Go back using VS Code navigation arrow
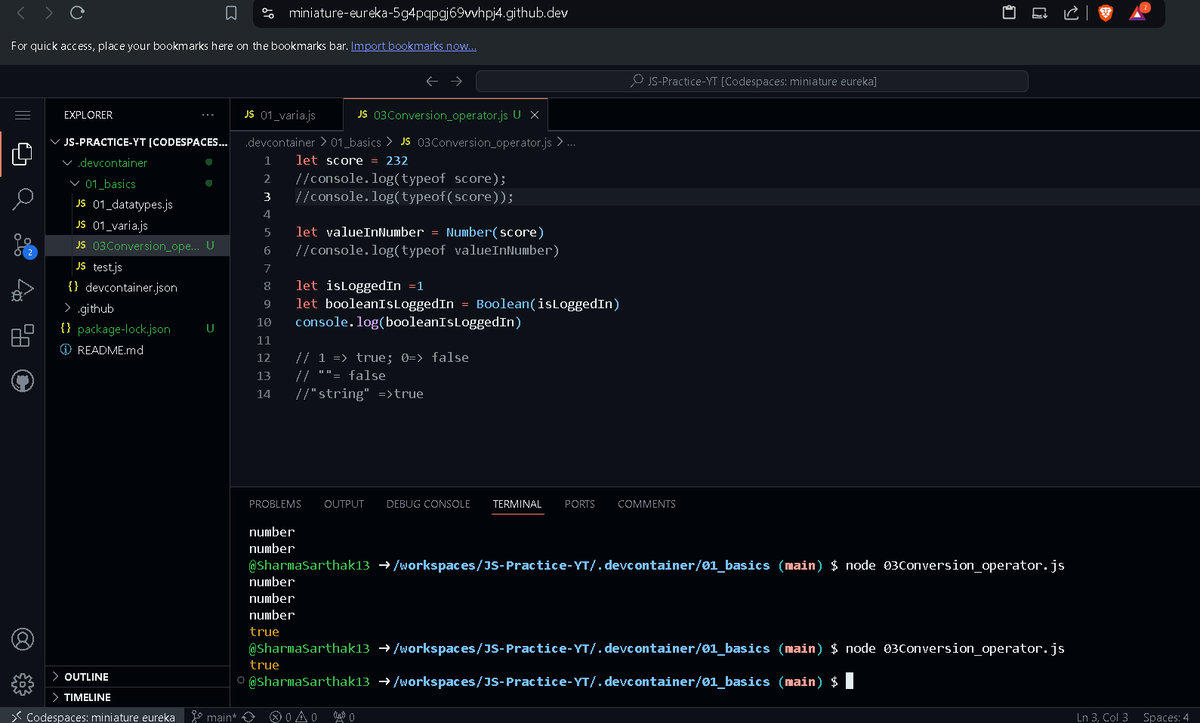 (432, 81)
